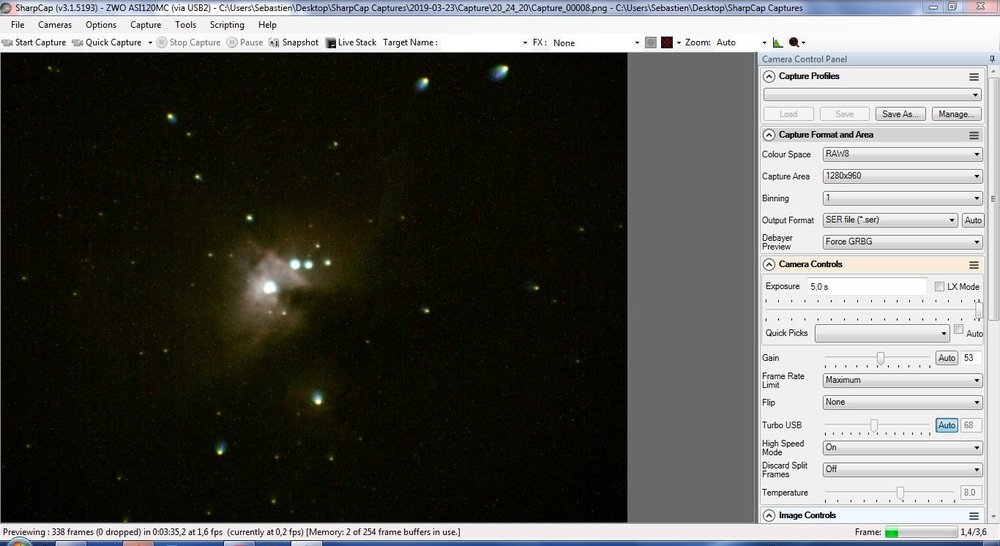This screenshot has height=546, width=1000.
Task: Tick the Auto exposure checkbox
Action: point(959,329)
